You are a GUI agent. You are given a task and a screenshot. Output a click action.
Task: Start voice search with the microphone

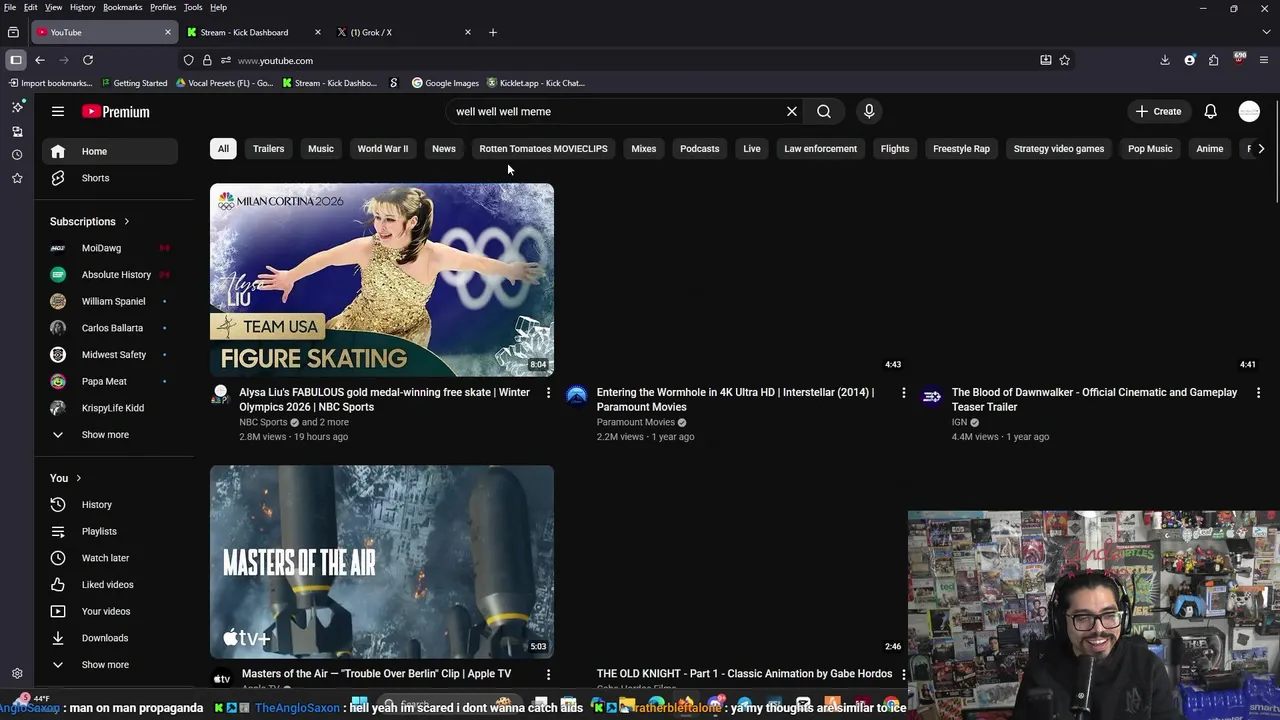click(x=869, y=112)
